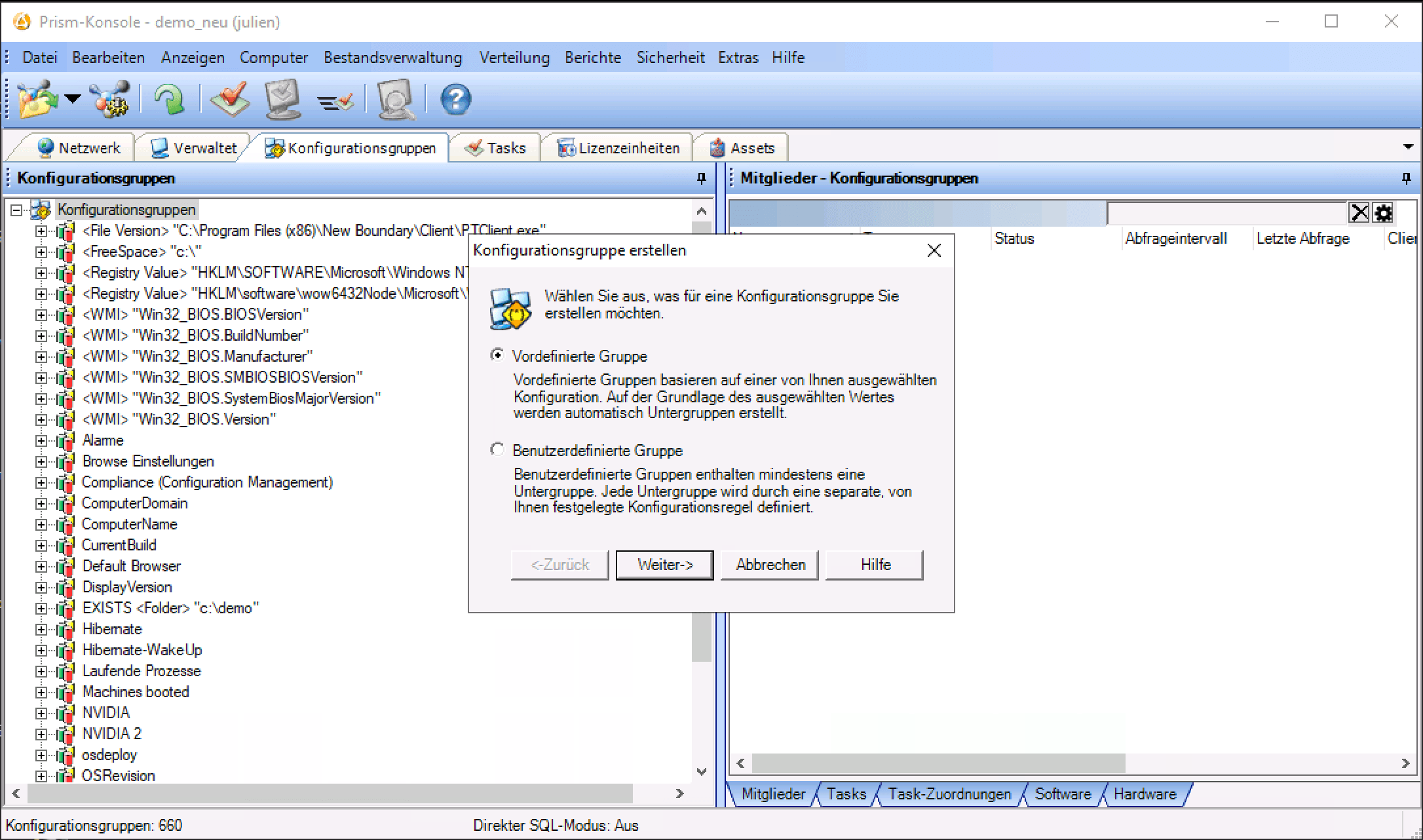The image size is (1423, 840).
Task: Click the gear settings icon beside filter box
Action: [1383, 213]
